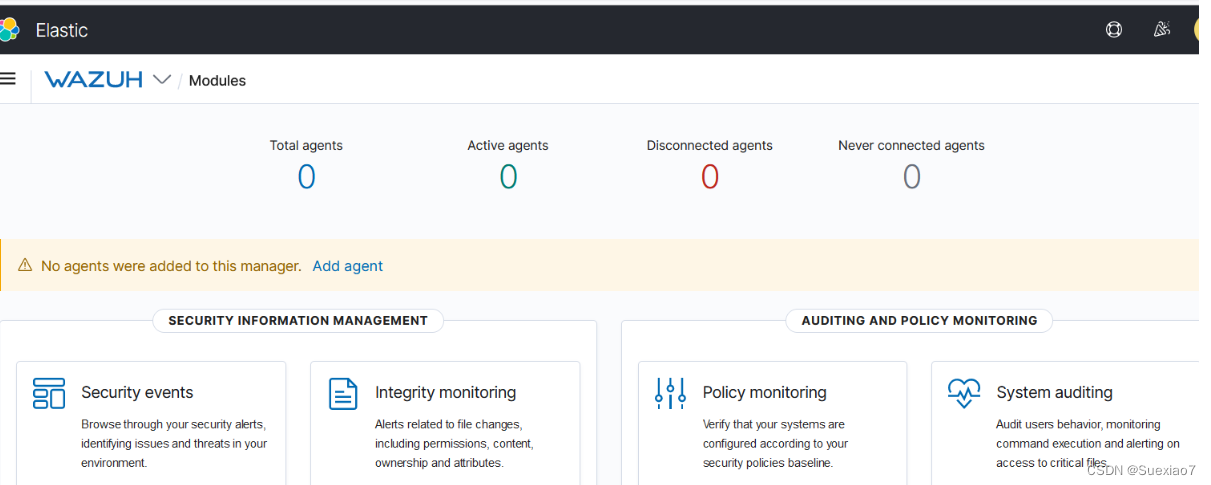Click the Policy monitoring description text
The height and width of the screenshot is (485, 1211).
point(776,444)
